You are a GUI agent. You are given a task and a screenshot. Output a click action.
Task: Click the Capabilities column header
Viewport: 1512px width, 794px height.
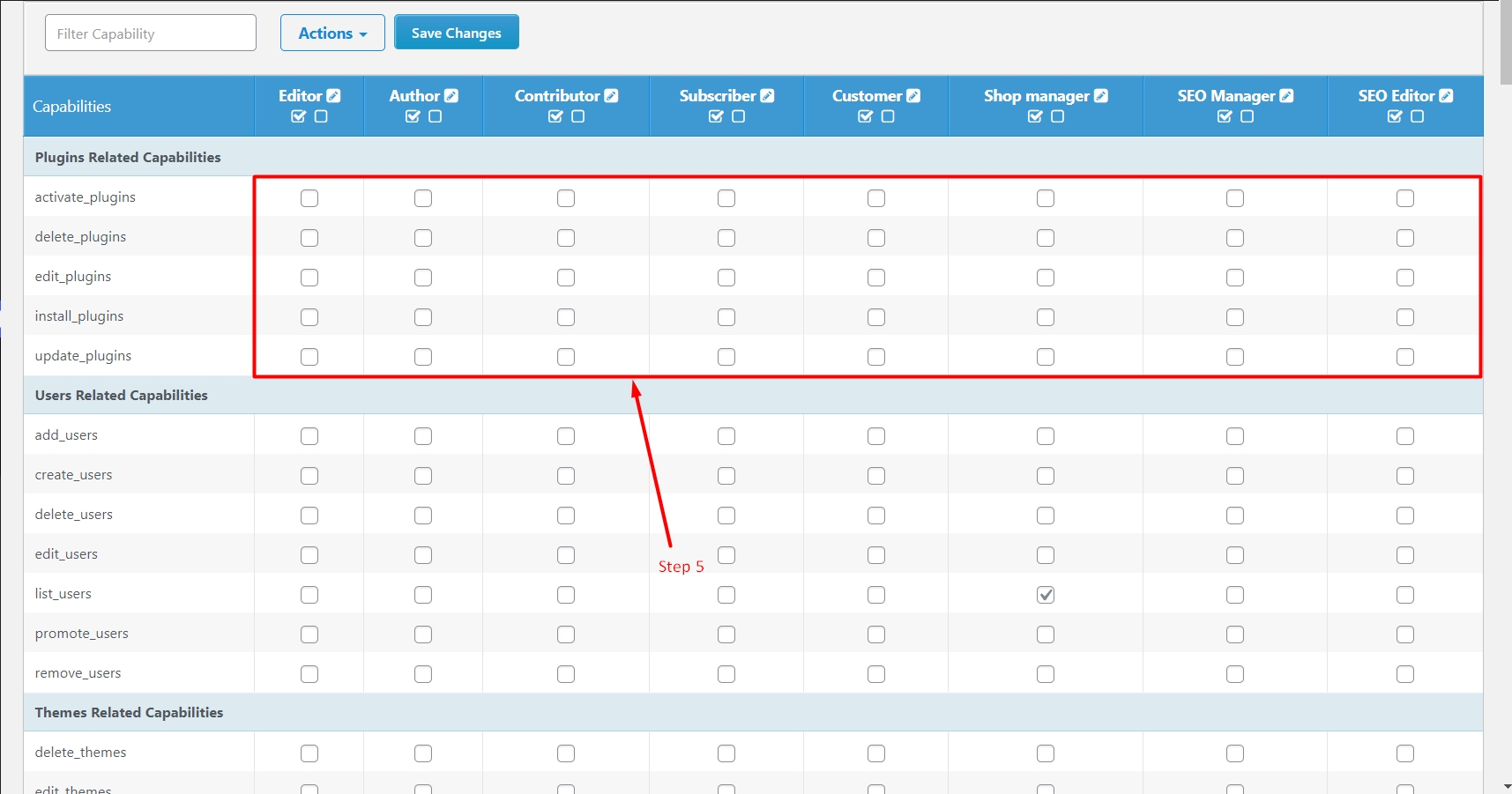coord(72,107)
